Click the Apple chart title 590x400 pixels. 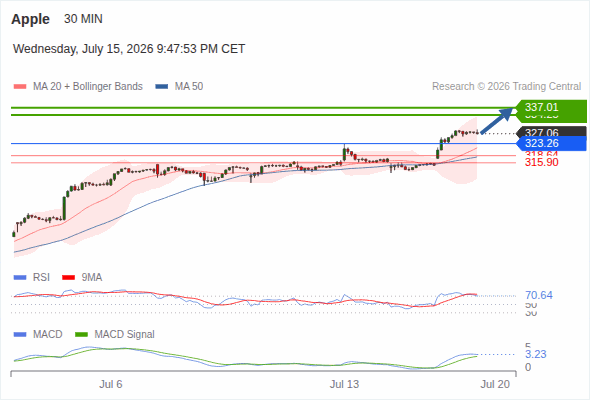tap(30, 19)
